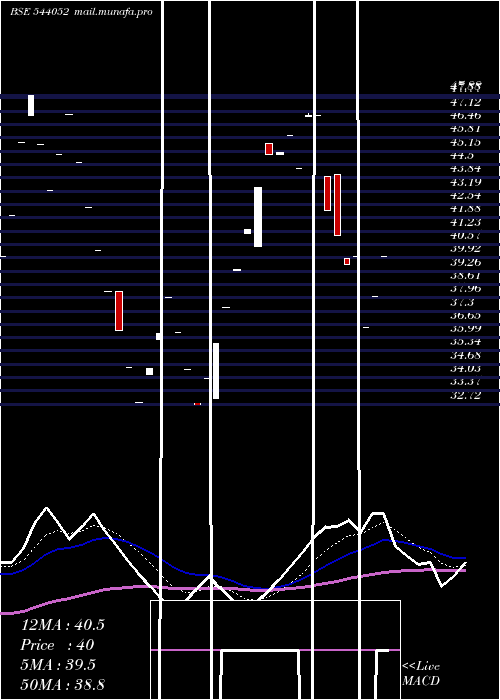The image size is (500, 700).
Task: Click the 38.61 price axis label
Action: click(466, 275)
